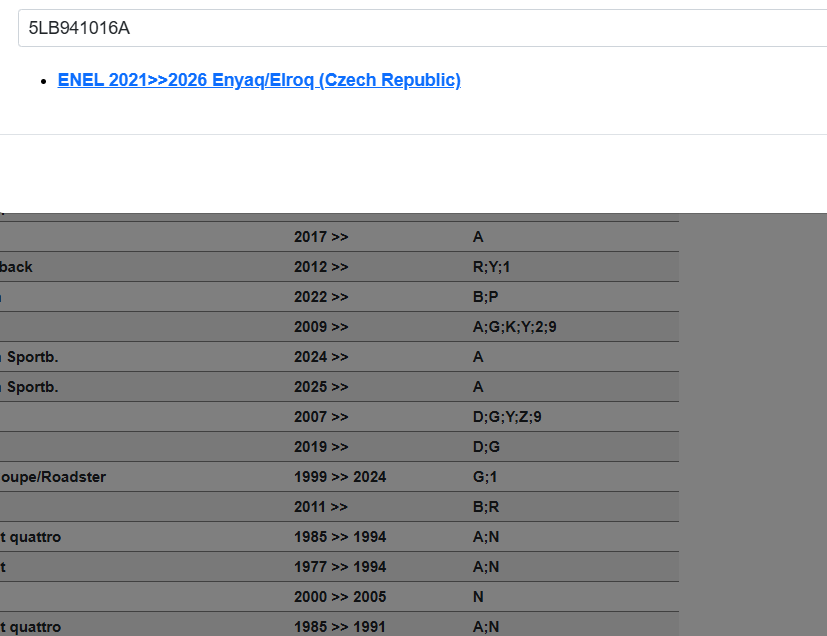Click the D;G;Y;Z;9 code cell

pyautogui.click(x=507, y=417)
